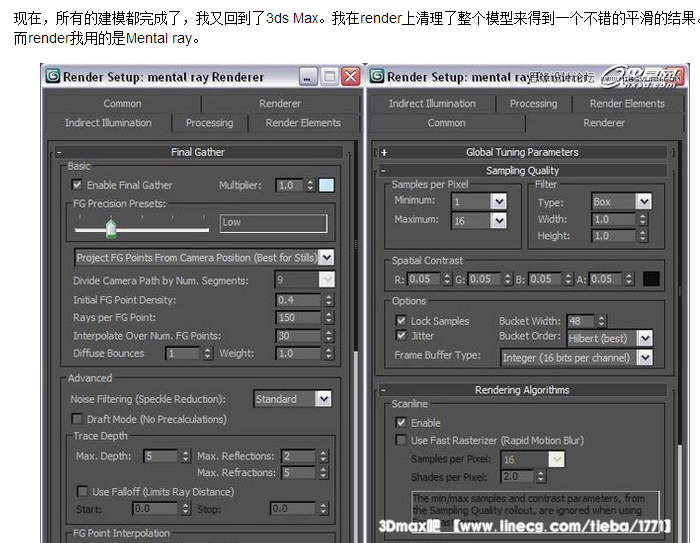
Task: Click the FG preset Low text field
Action: click(273, 223)
